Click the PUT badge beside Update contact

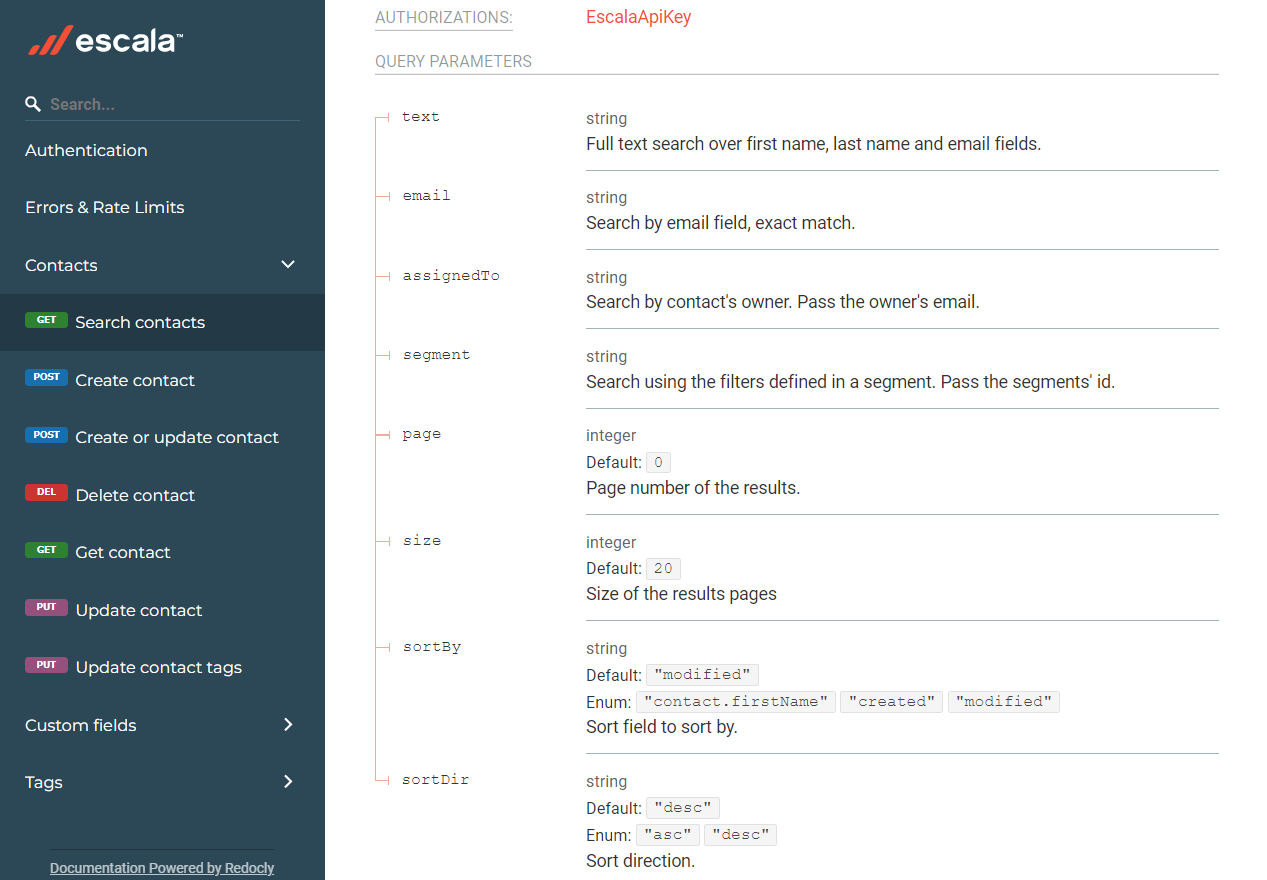pos(46,608)
